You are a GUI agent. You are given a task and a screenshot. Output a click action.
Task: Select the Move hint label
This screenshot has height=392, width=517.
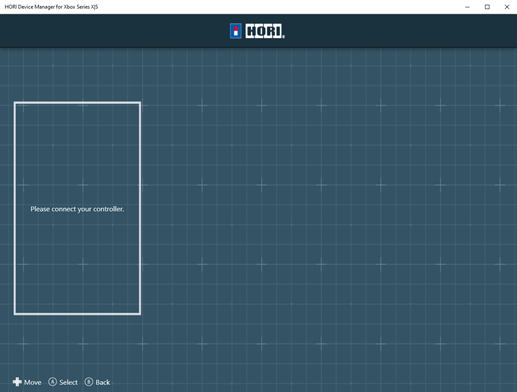tap(33, 382)
